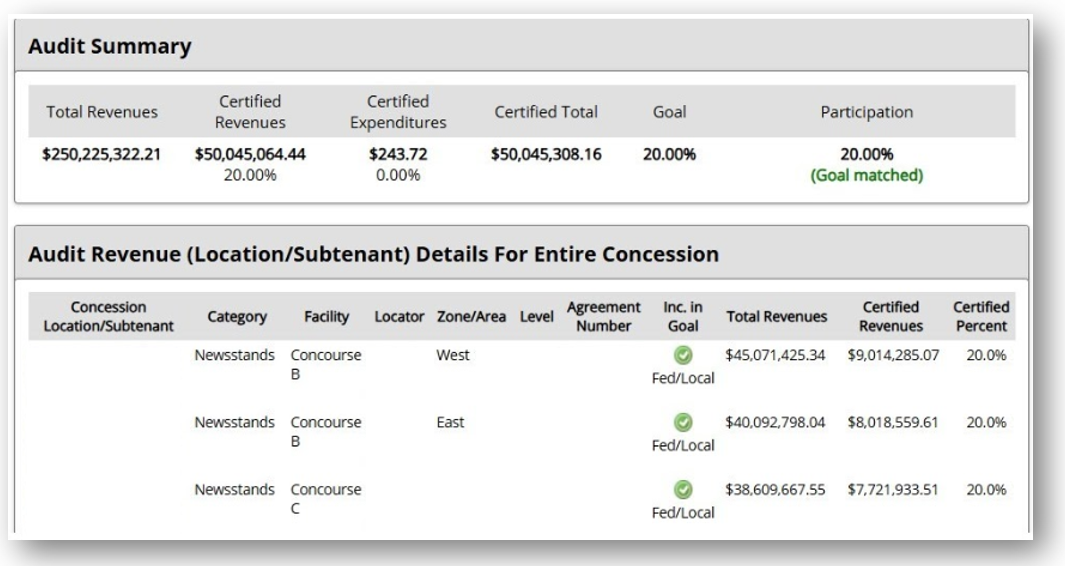Click total revenues $45,071,425.34 in West row
The image size is (1065, 566).
click(776, 355)
